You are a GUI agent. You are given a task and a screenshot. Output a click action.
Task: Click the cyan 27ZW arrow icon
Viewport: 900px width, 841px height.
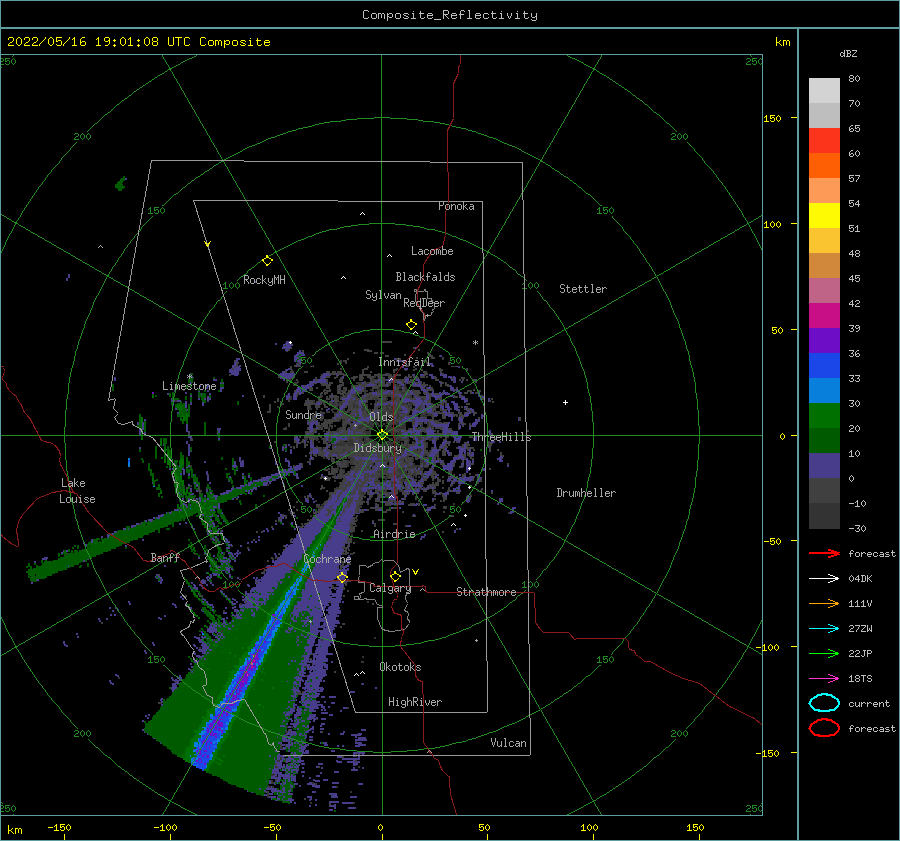tap(824, 629)
